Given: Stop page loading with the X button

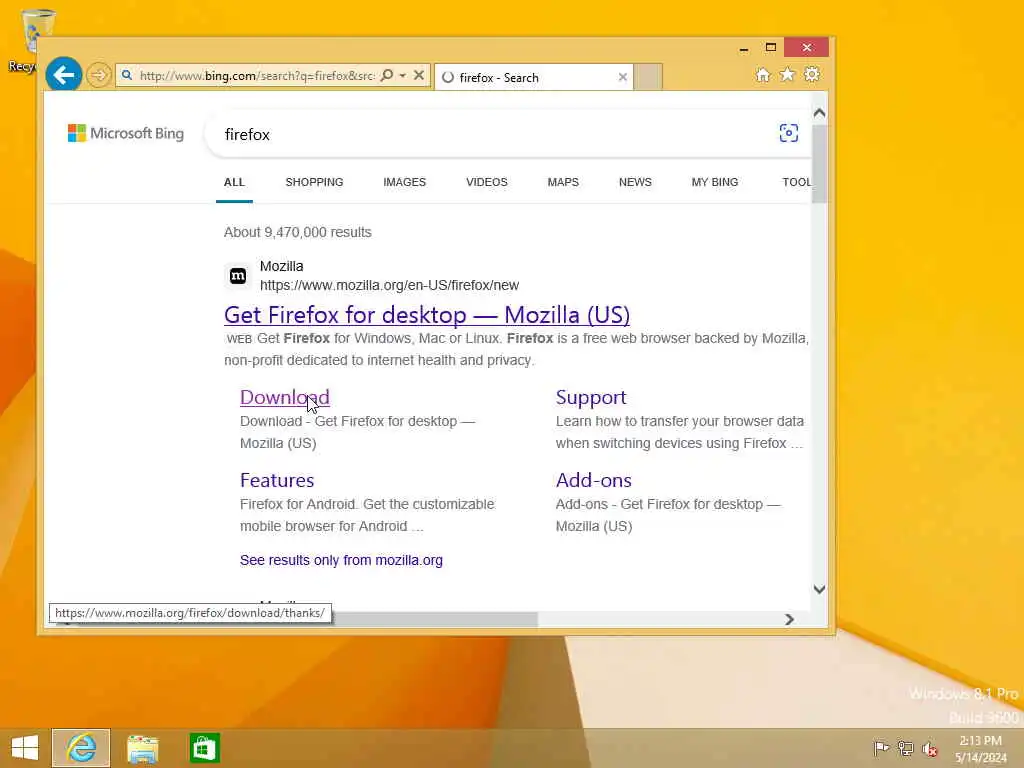Looking at the screenshot, I should tap(419, 75).
